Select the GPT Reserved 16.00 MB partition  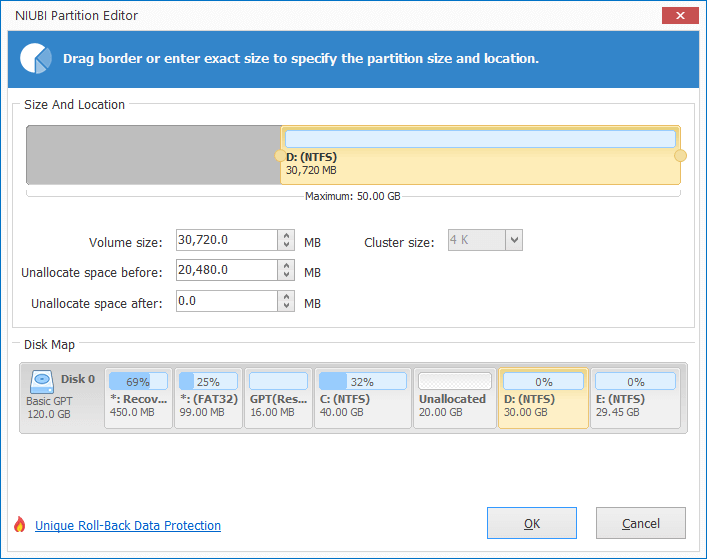(x=278, y=398)
